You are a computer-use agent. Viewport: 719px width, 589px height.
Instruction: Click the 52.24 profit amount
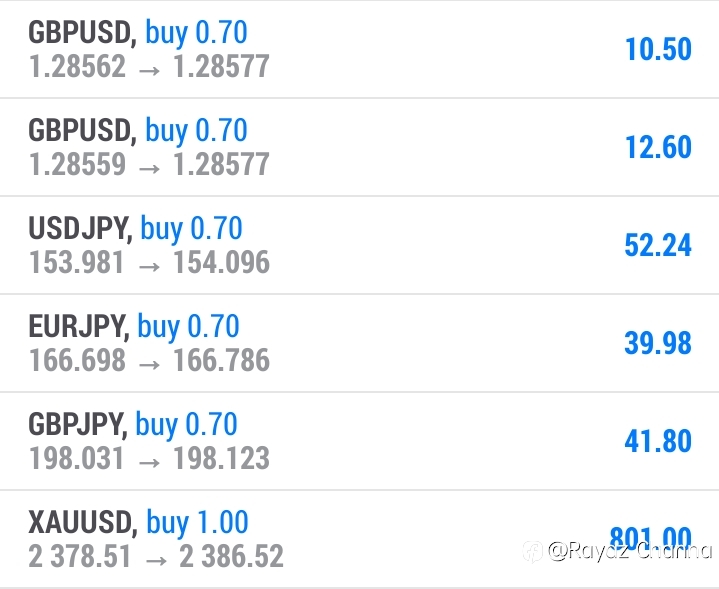click(658, 245)
